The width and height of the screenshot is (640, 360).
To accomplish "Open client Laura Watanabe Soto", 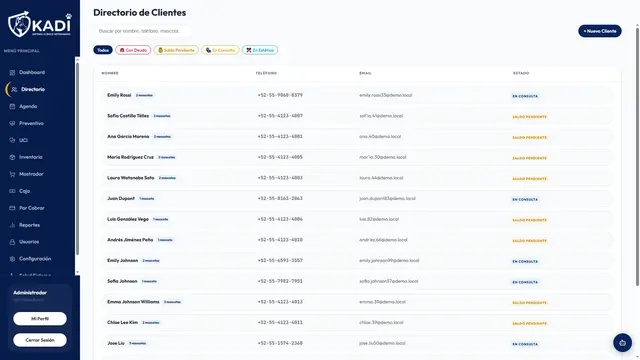I will coord(357,178).
